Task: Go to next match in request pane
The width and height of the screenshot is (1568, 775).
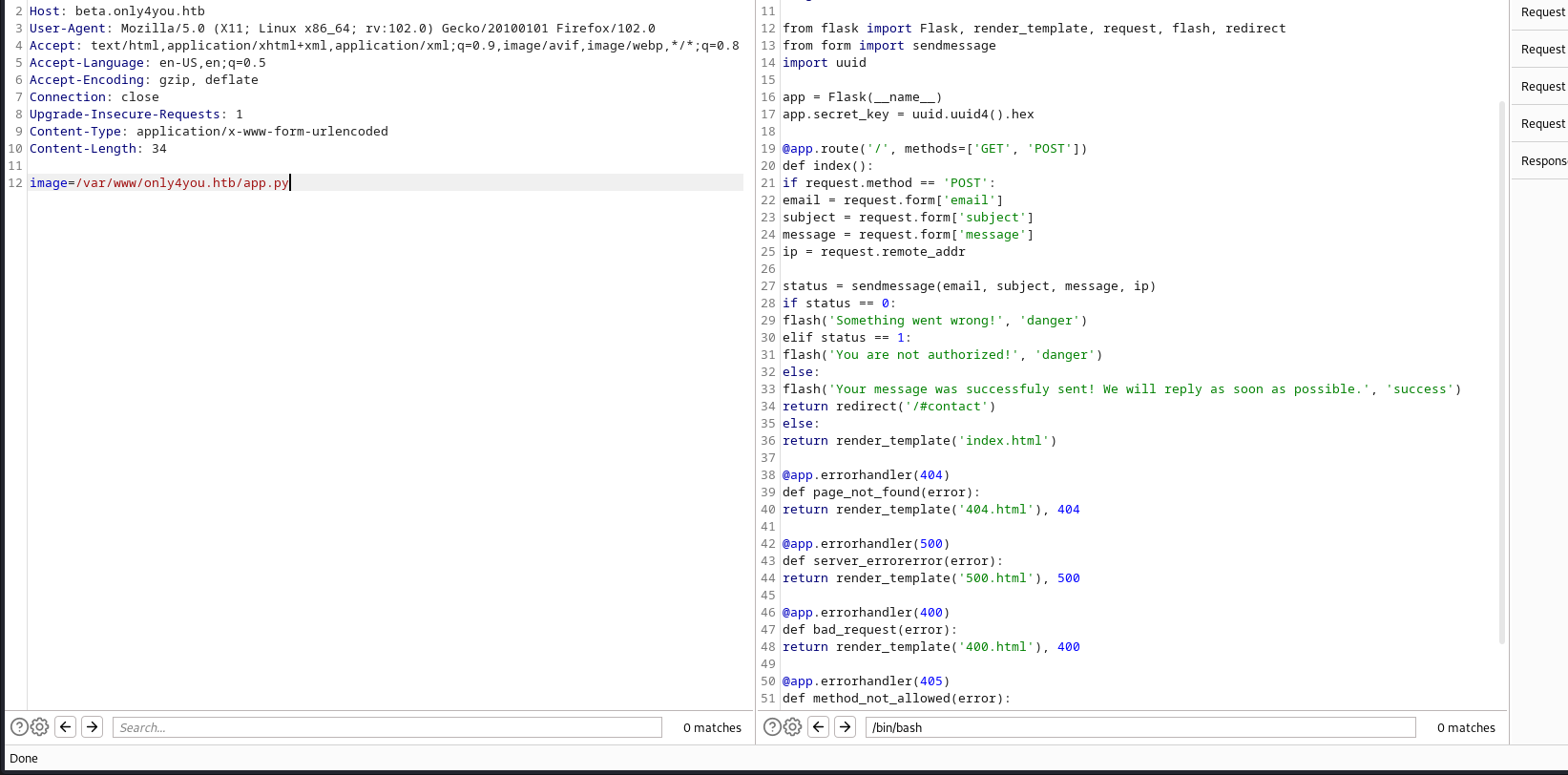Action: click(92, 727)
